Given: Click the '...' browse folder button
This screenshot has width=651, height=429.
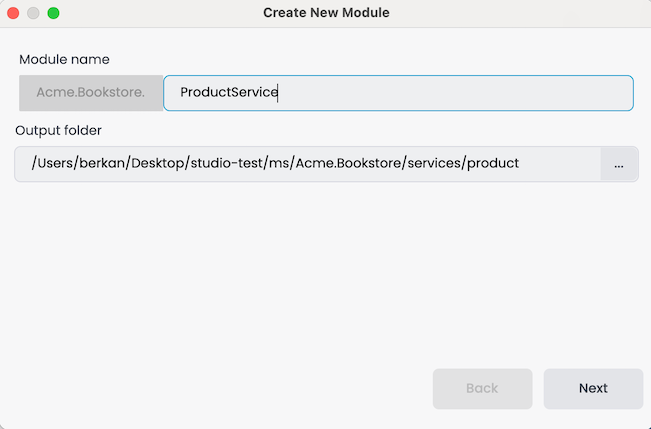Looking at the screenshot, I should [x=619, y=164].
